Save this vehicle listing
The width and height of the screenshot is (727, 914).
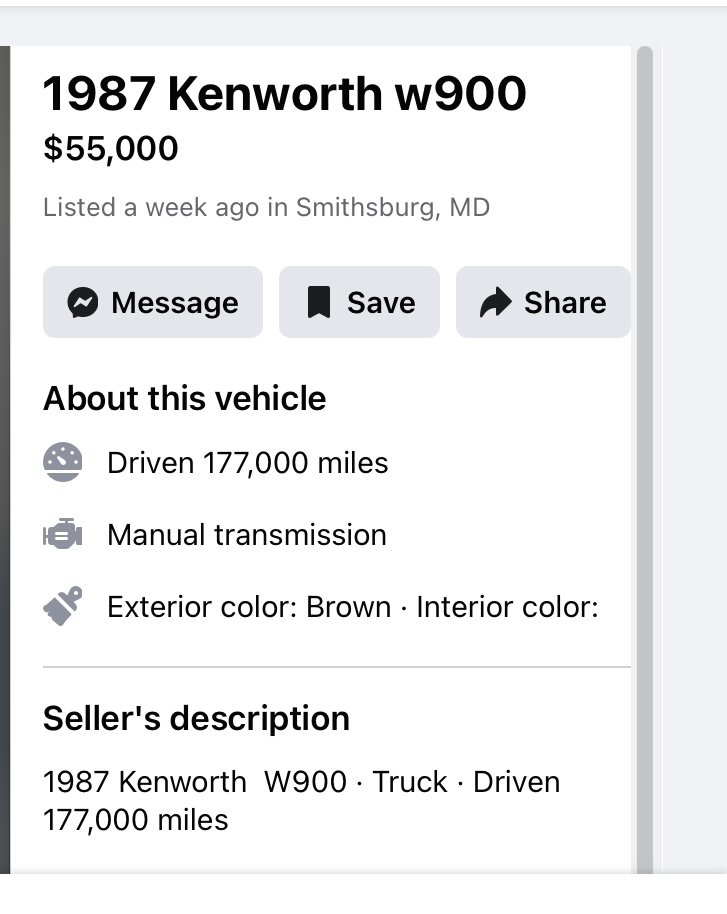[x=359, y=302]
